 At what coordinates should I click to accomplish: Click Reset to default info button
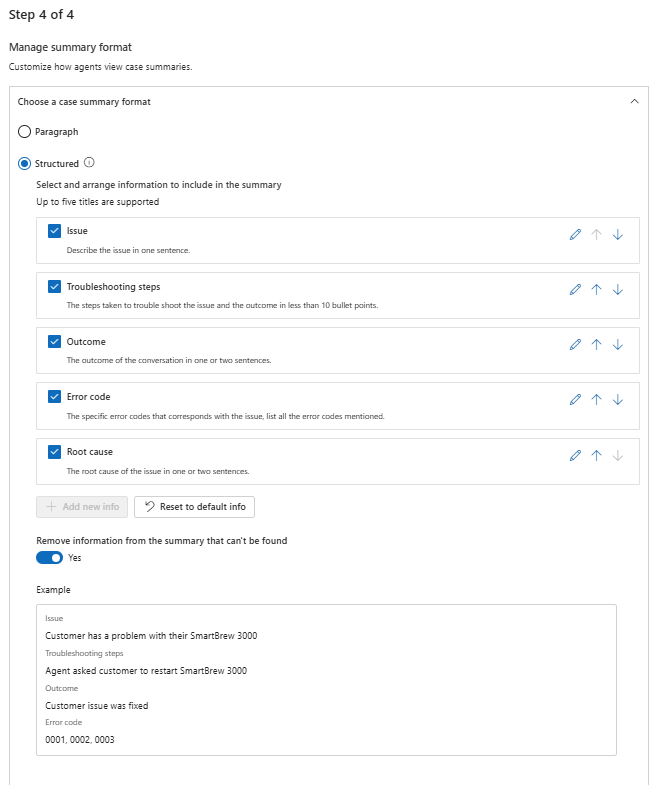click(194, 507)
